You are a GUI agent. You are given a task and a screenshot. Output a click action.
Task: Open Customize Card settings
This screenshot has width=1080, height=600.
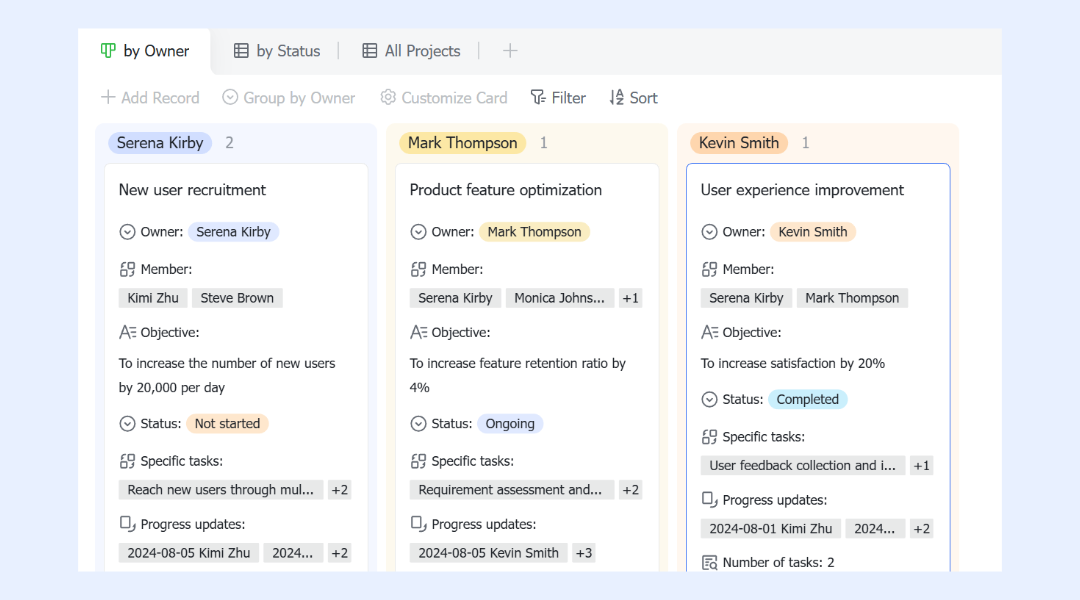tap(444, 98)
